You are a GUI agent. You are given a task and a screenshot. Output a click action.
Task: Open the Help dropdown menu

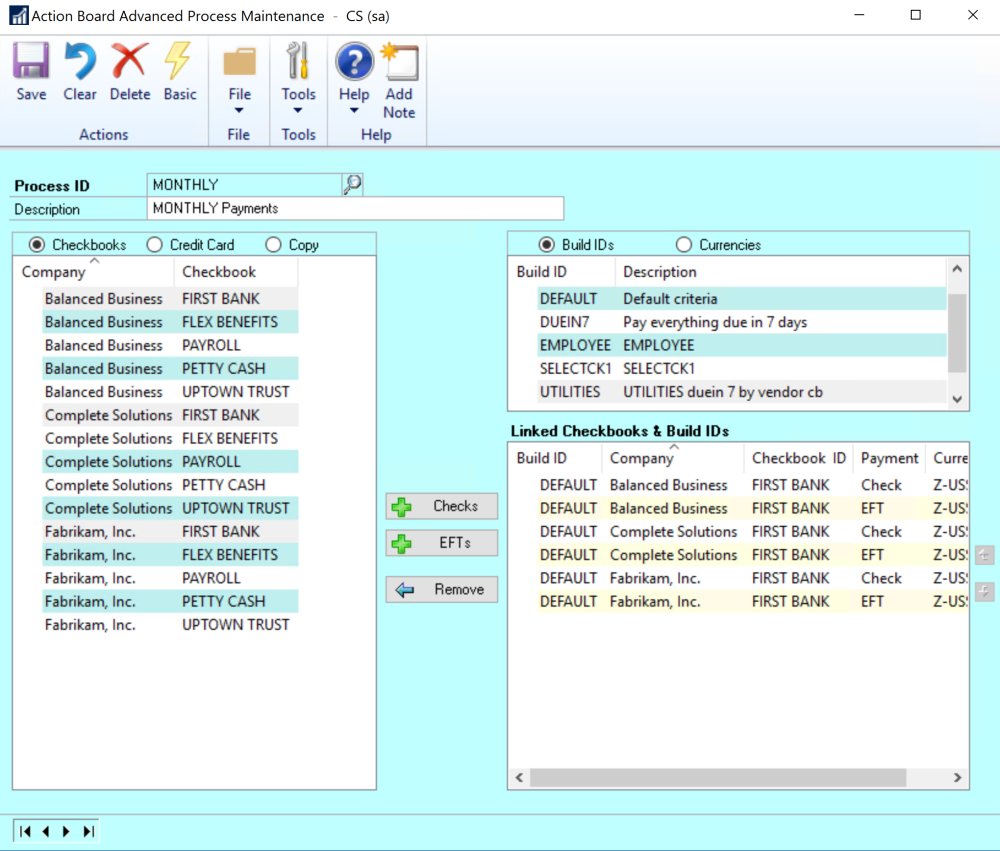pyautogui.click(x=354, y=96)
